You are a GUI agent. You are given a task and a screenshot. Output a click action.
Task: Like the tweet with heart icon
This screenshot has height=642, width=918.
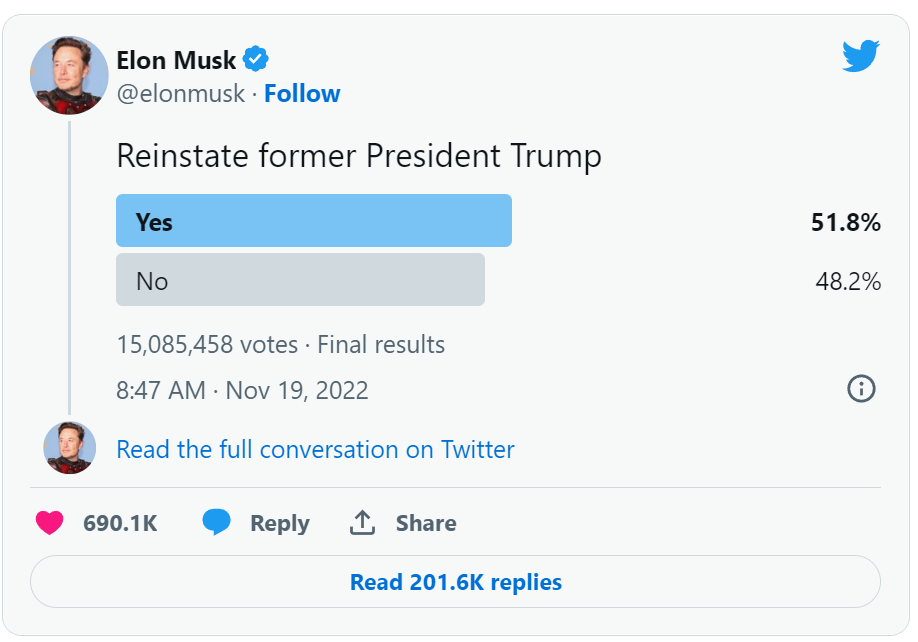[x=50, y=523]
